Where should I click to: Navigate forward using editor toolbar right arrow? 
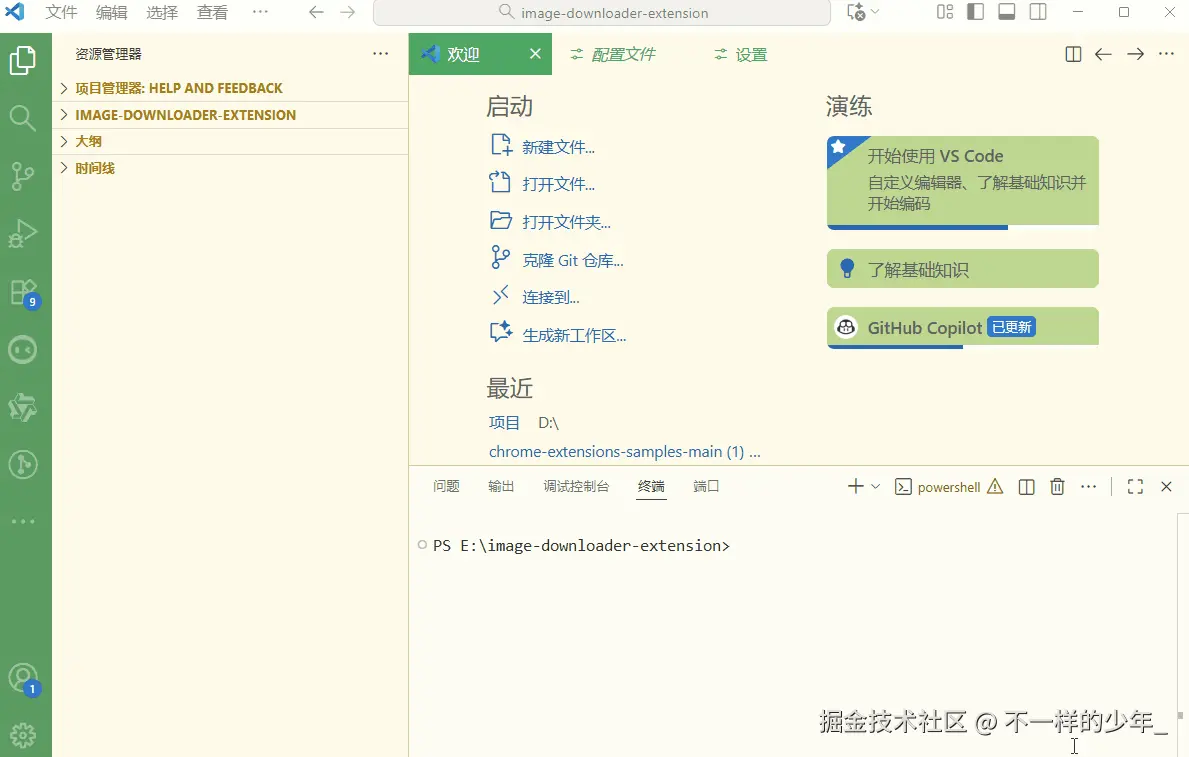point(1135,54)
